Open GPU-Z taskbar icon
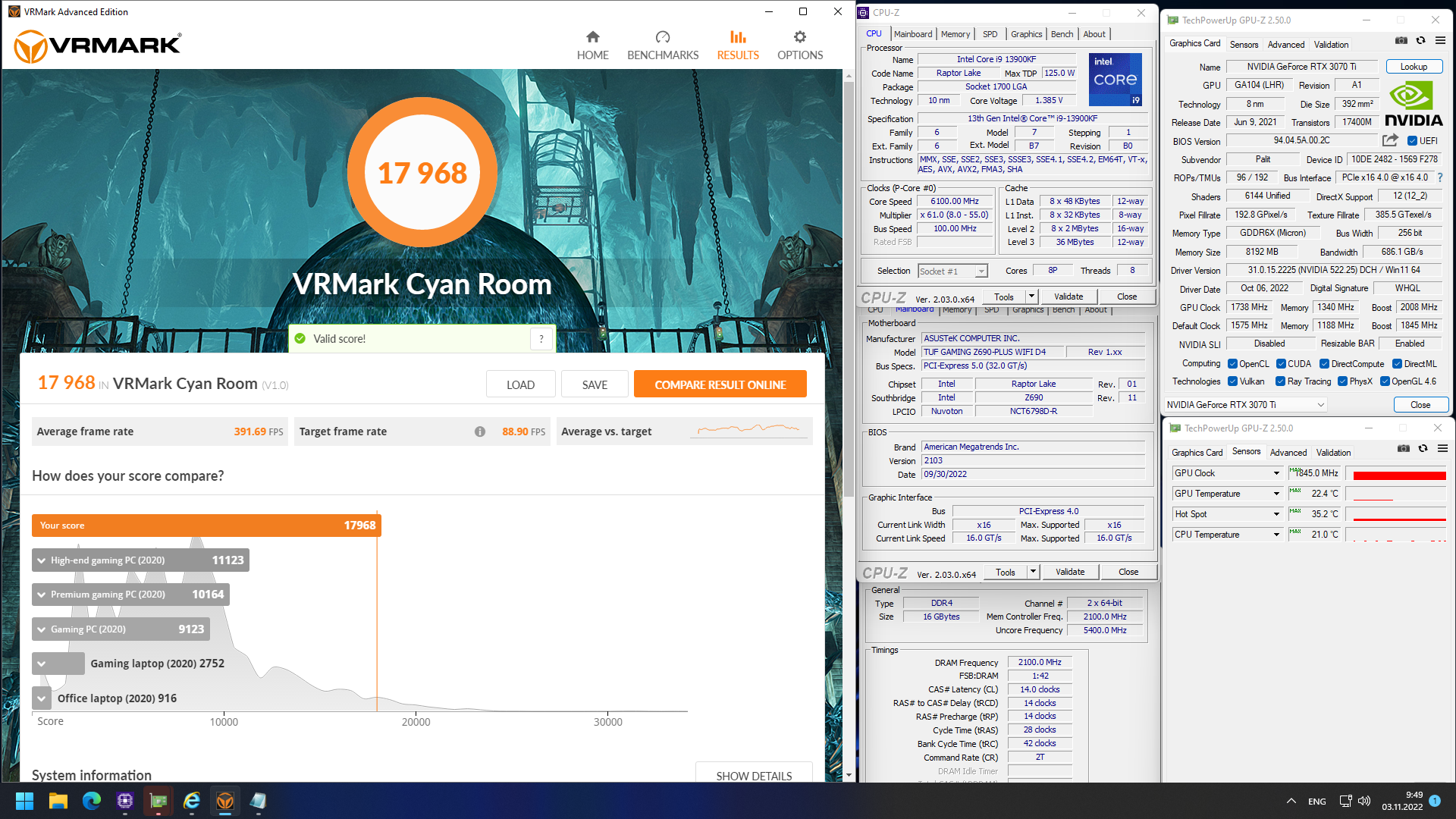The height and width of the screenshot is (819, 1456). click(158, 801)
